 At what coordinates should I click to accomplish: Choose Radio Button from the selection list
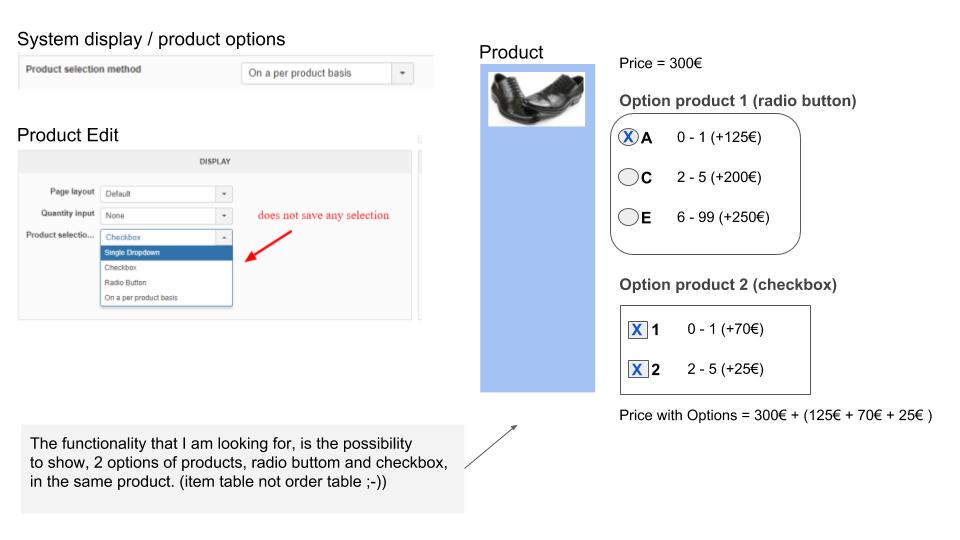167,282
